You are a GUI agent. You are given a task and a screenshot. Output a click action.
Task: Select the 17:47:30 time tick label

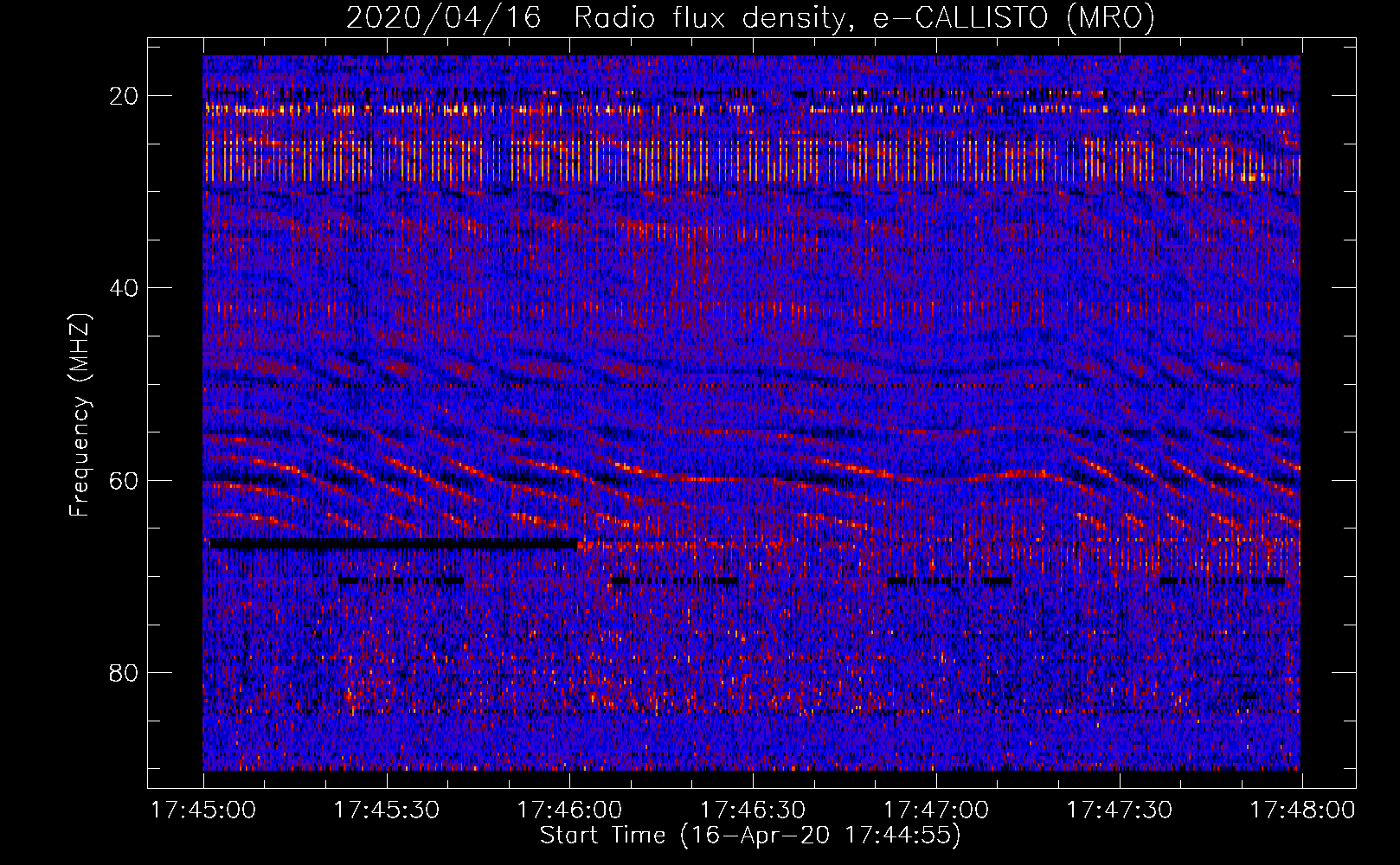pos(1119,810)
